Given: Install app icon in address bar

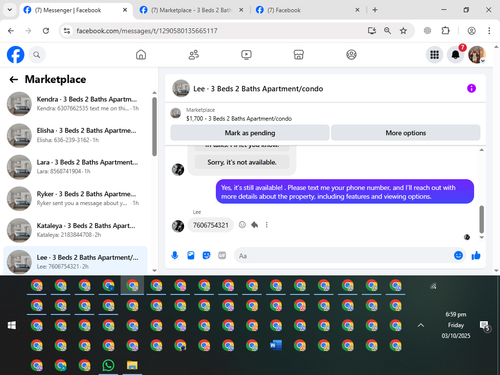Looking at the screenshot, I should tap(372, 31).
